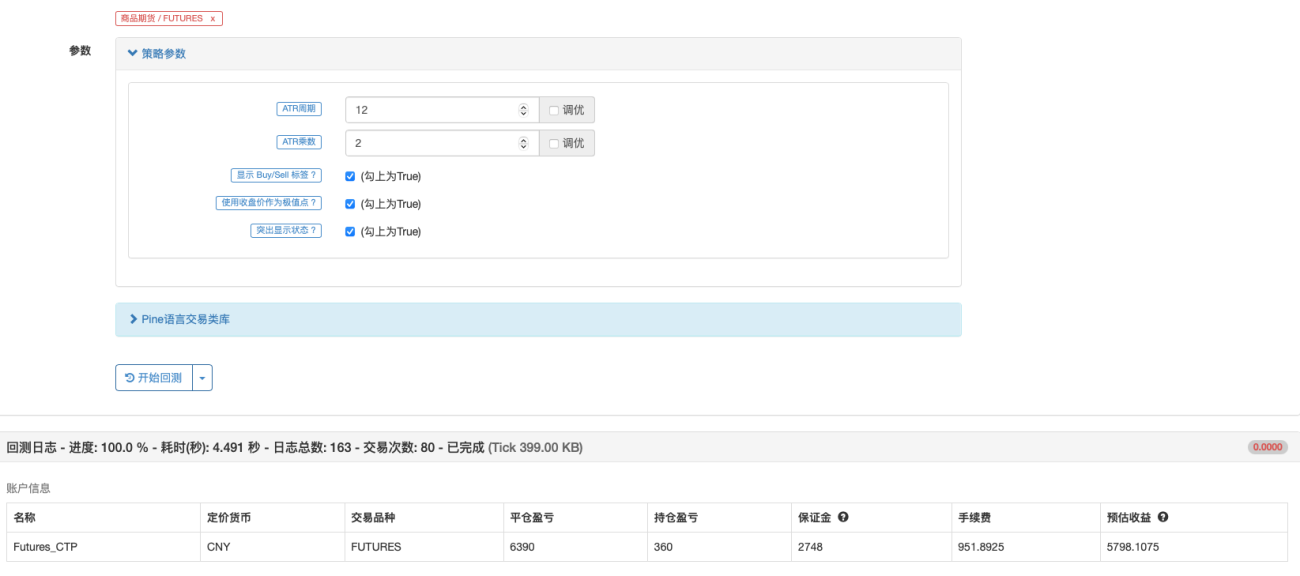
Task: Select the Futures_CTP account row
Action: click(x=647, y=547)
